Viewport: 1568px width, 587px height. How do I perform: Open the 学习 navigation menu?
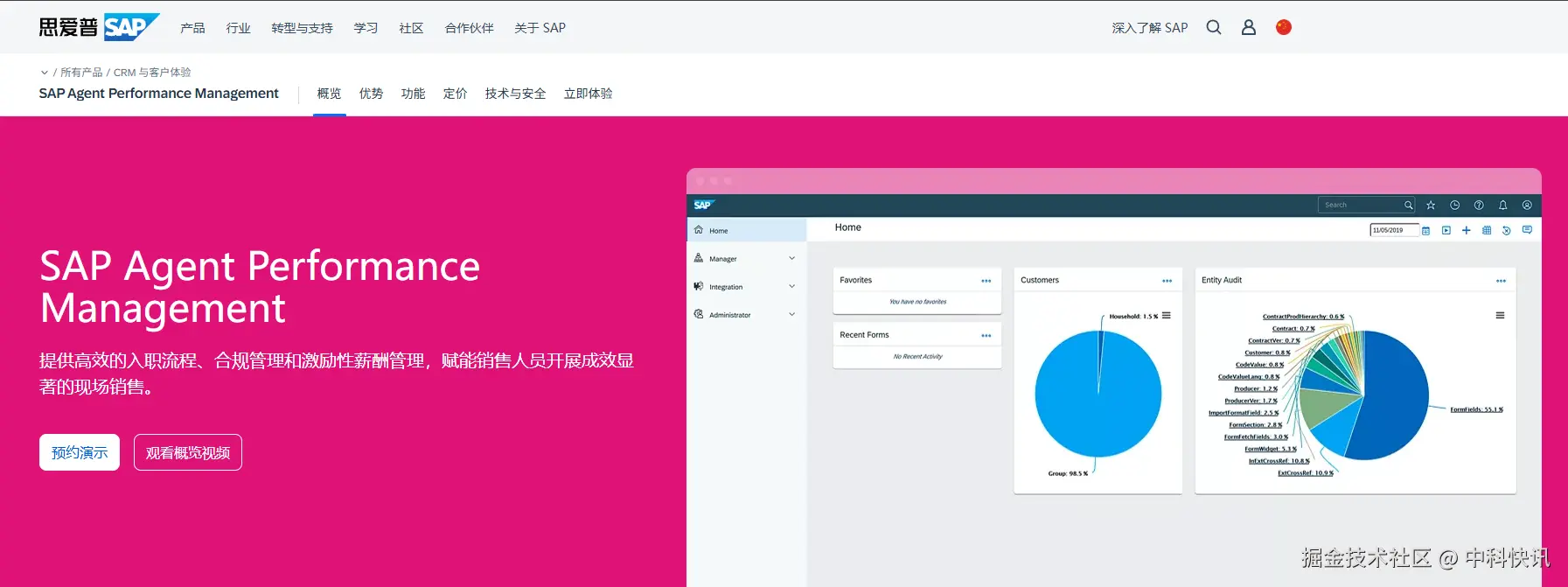click(x=366, y=28)
